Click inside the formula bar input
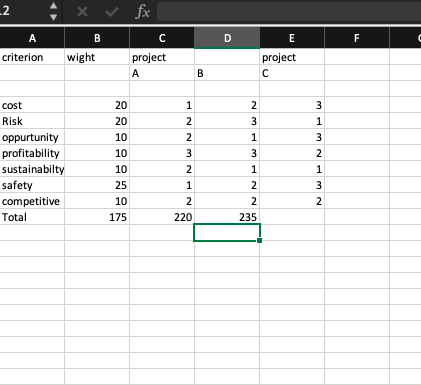421x385 pixels. click(x=289, y=12)
